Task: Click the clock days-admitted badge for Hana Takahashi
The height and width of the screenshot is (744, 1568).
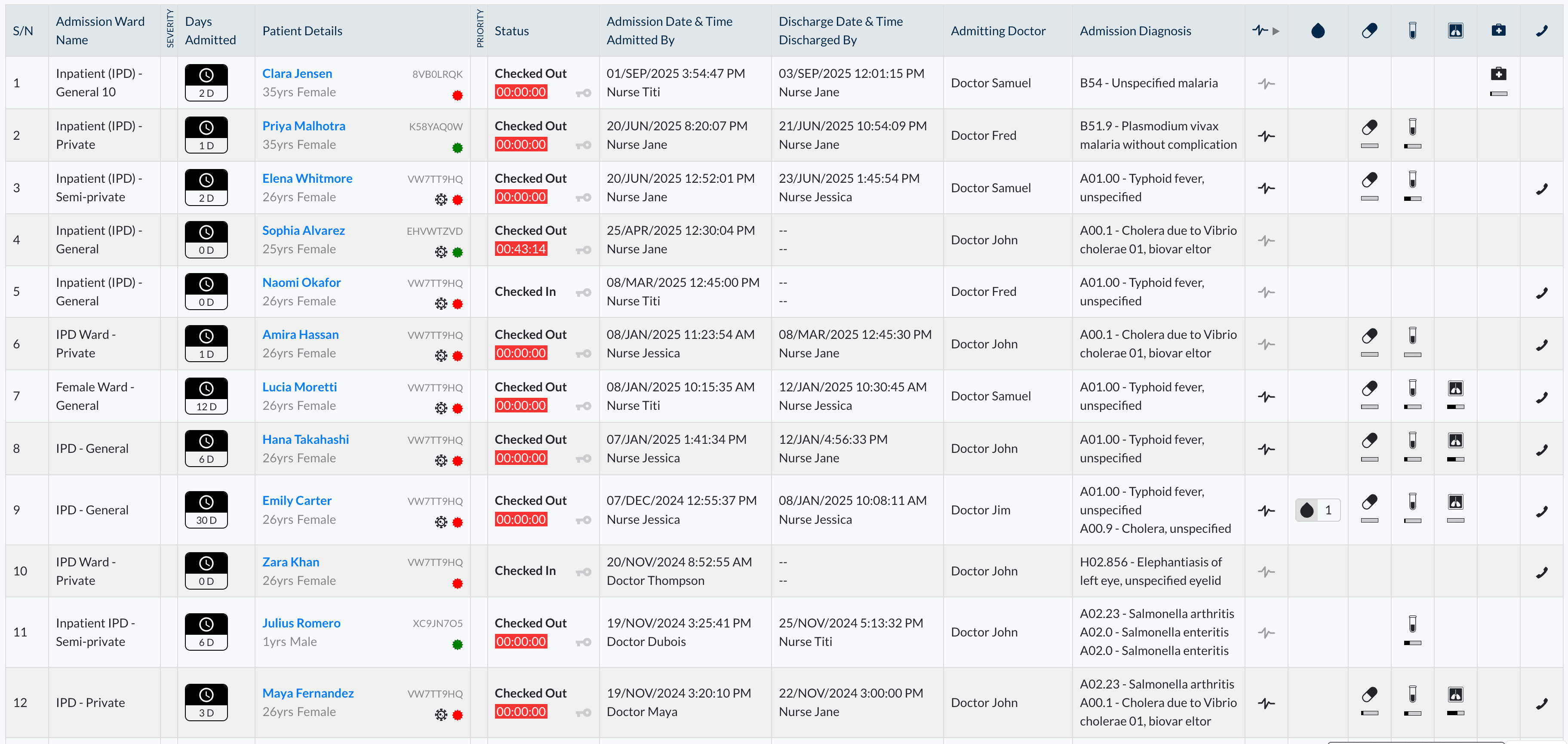Action: pos(206,449)
